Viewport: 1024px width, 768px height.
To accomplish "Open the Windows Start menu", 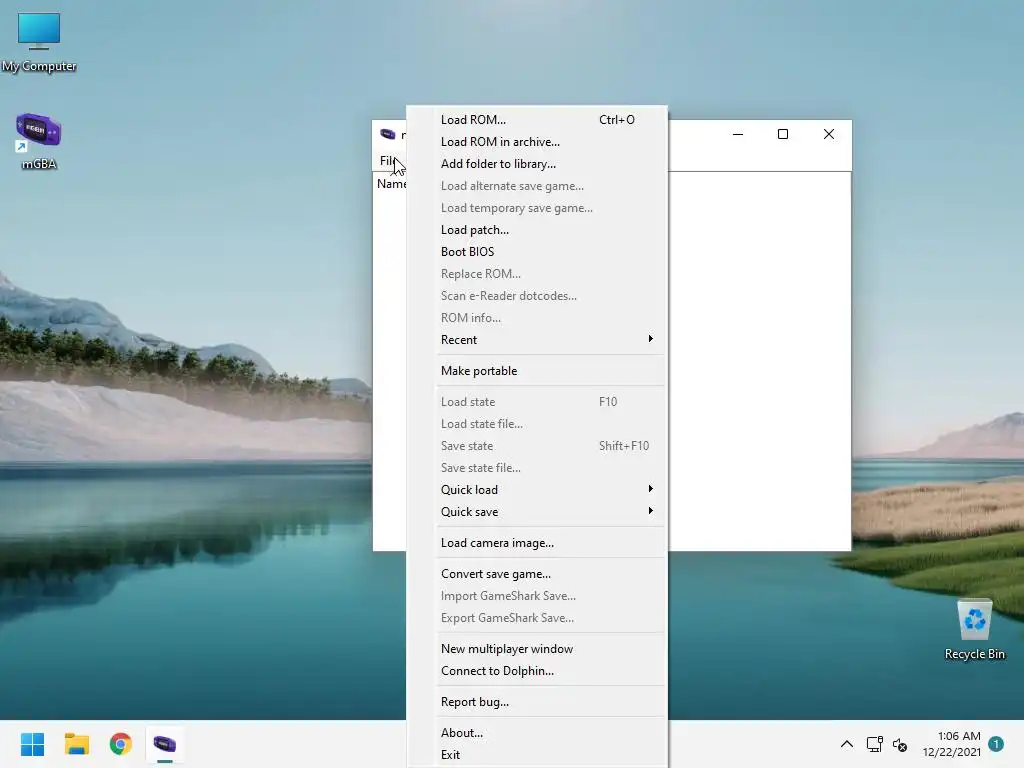I will (32, 744).
